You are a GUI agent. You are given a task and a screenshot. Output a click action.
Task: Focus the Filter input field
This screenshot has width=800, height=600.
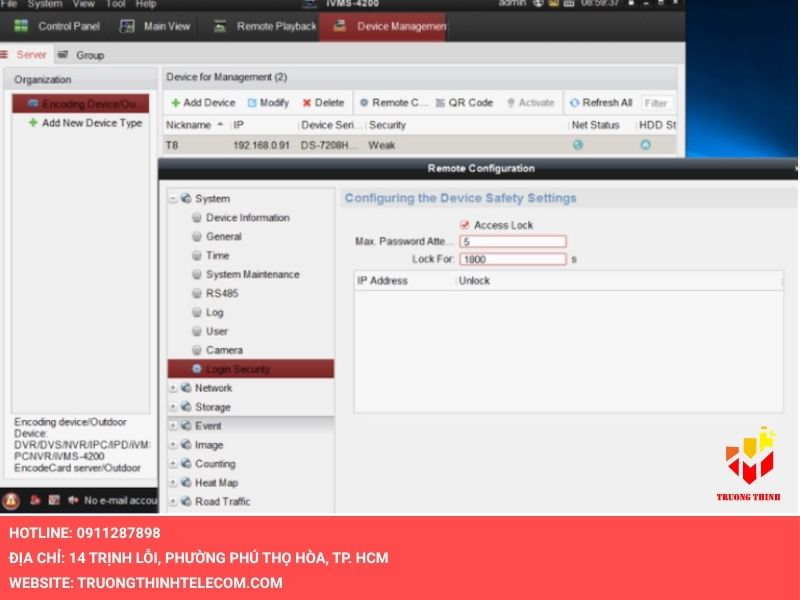click(x=657, y=103)
